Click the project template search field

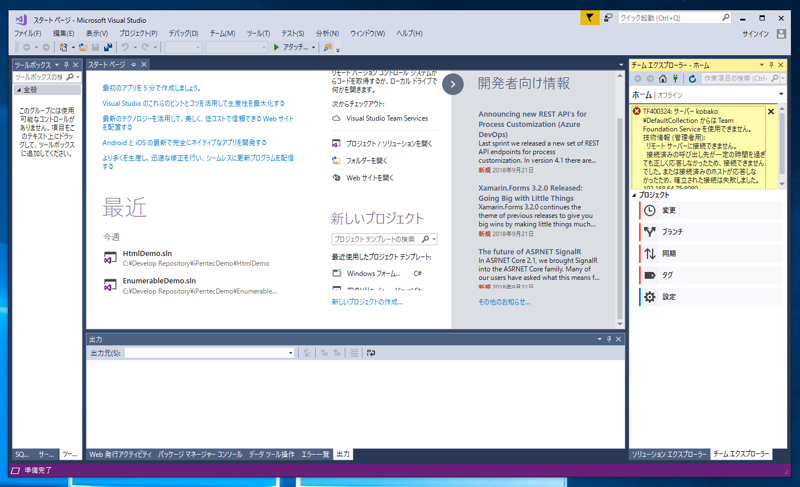[375, 239]
